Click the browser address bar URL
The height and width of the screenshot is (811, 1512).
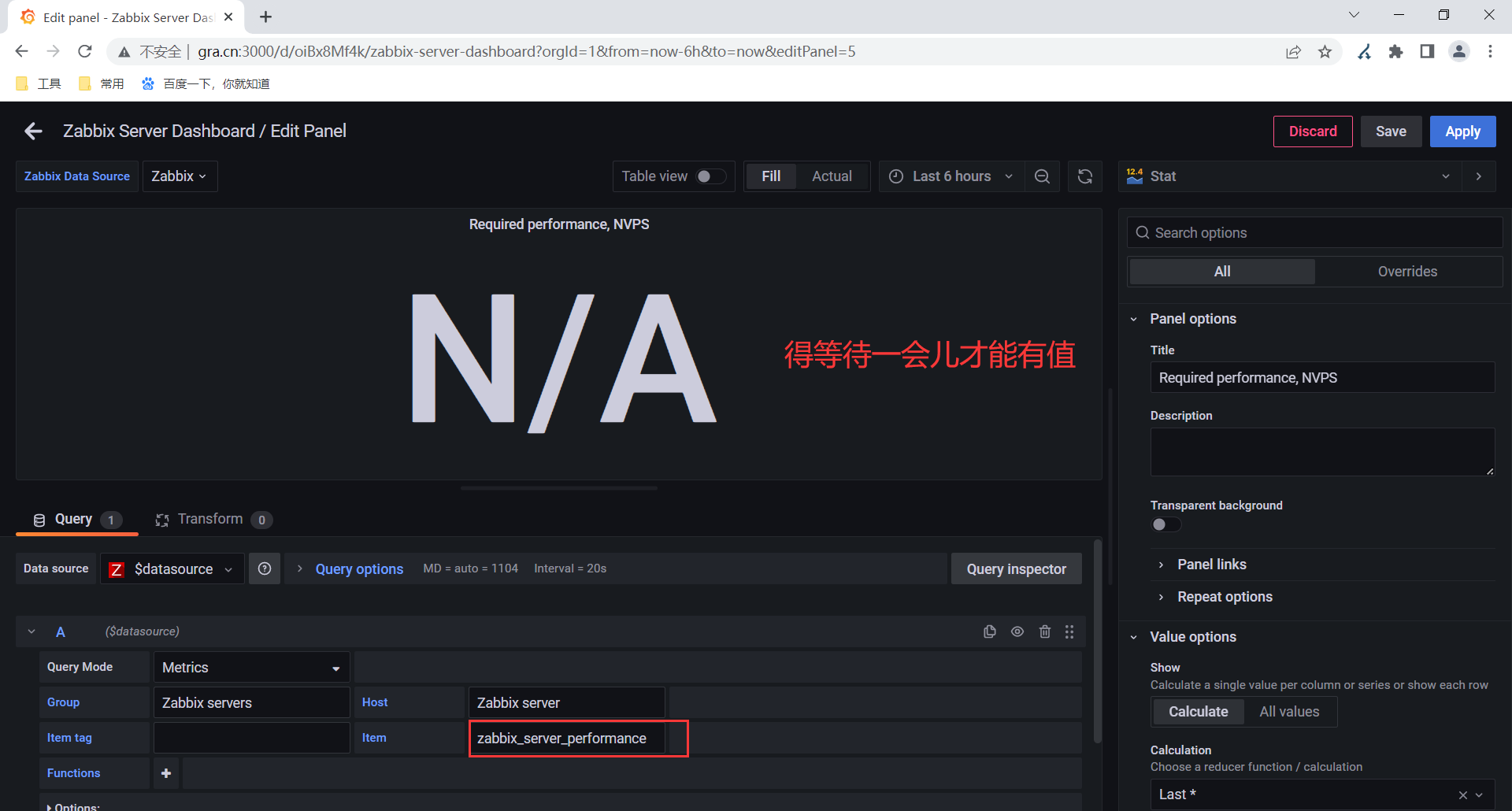click(x=526, y=51)
